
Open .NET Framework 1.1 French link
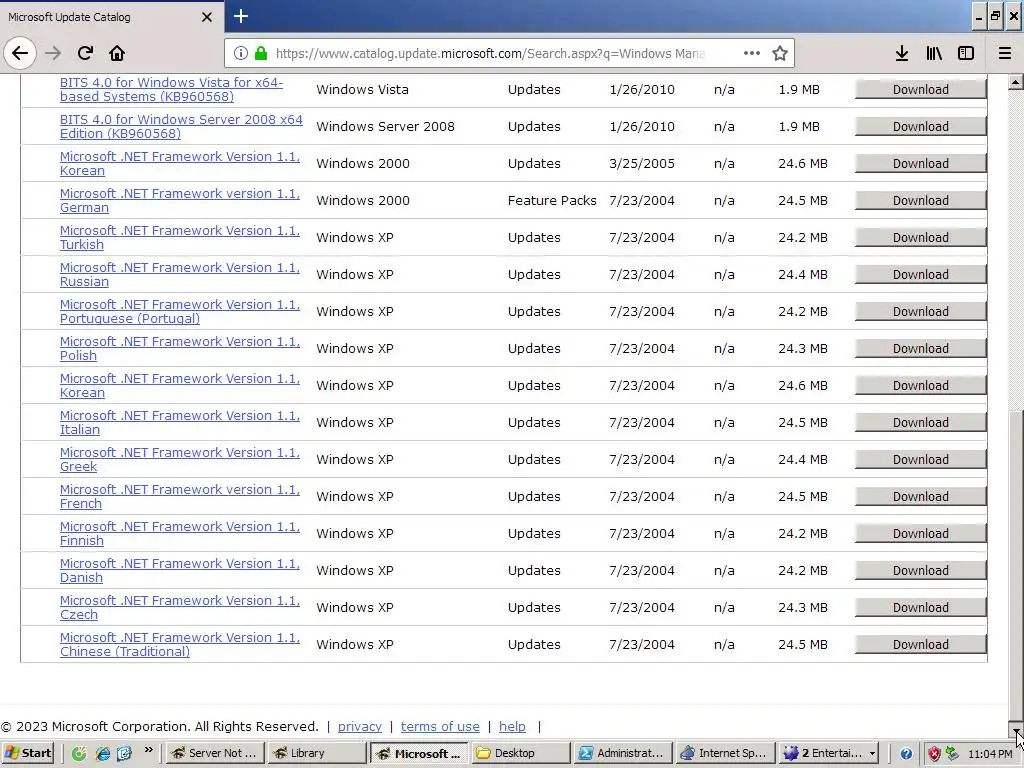point(180,496)
